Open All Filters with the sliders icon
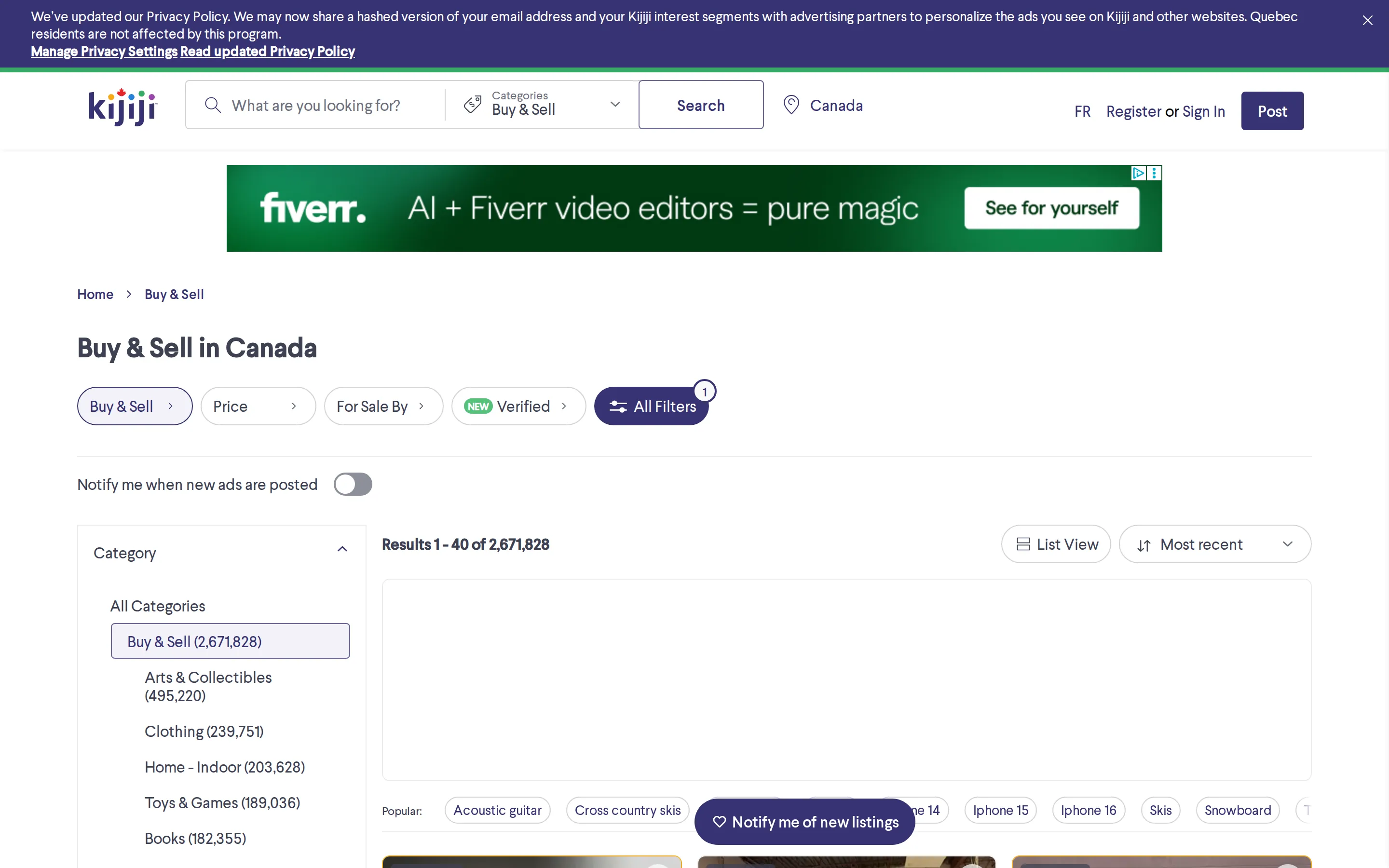 pyautogui.click(x=652, y=407)
